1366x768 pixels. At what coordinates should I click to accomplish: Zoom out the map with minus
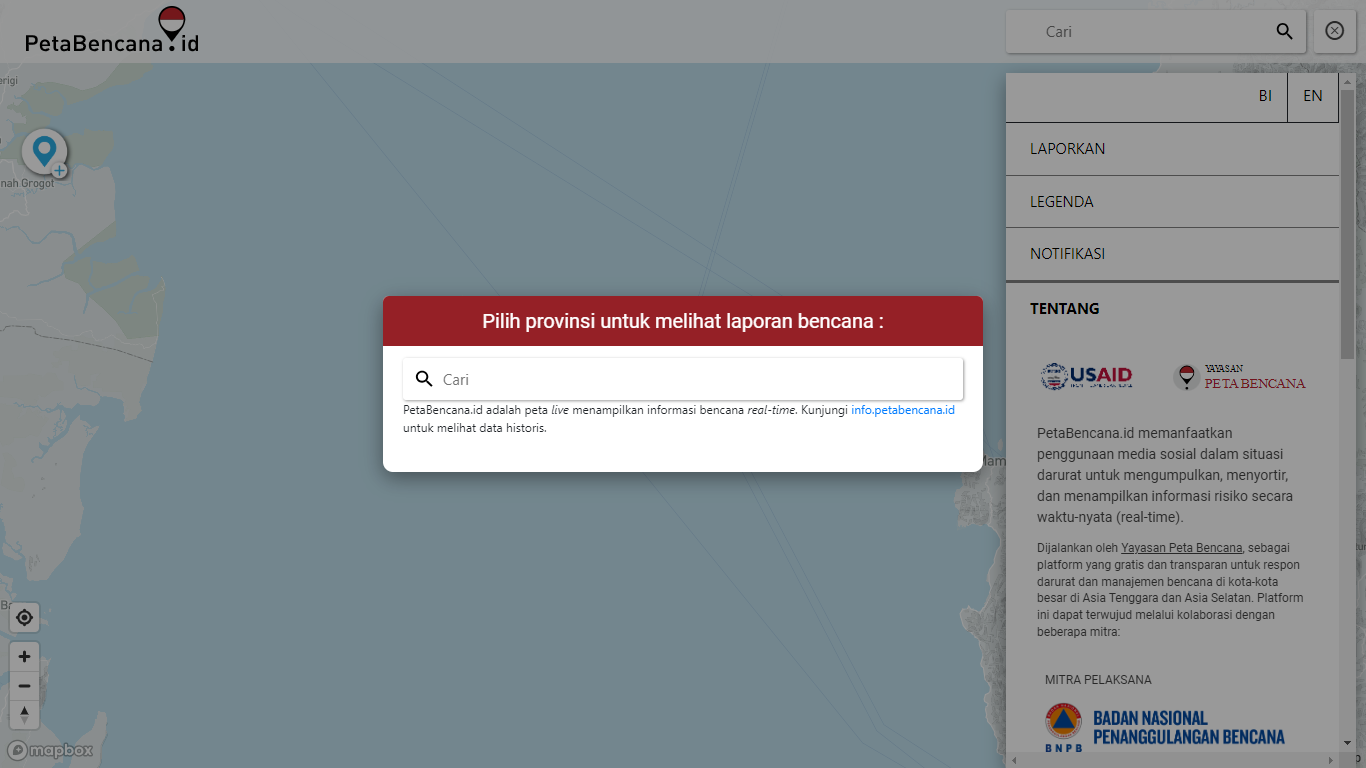24,686
